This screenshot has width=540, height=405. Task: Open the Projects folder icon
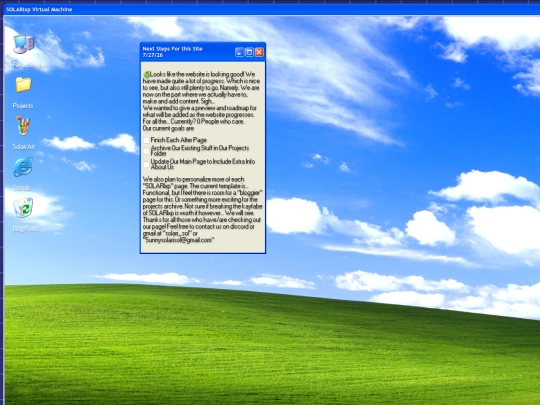(23, 85)
